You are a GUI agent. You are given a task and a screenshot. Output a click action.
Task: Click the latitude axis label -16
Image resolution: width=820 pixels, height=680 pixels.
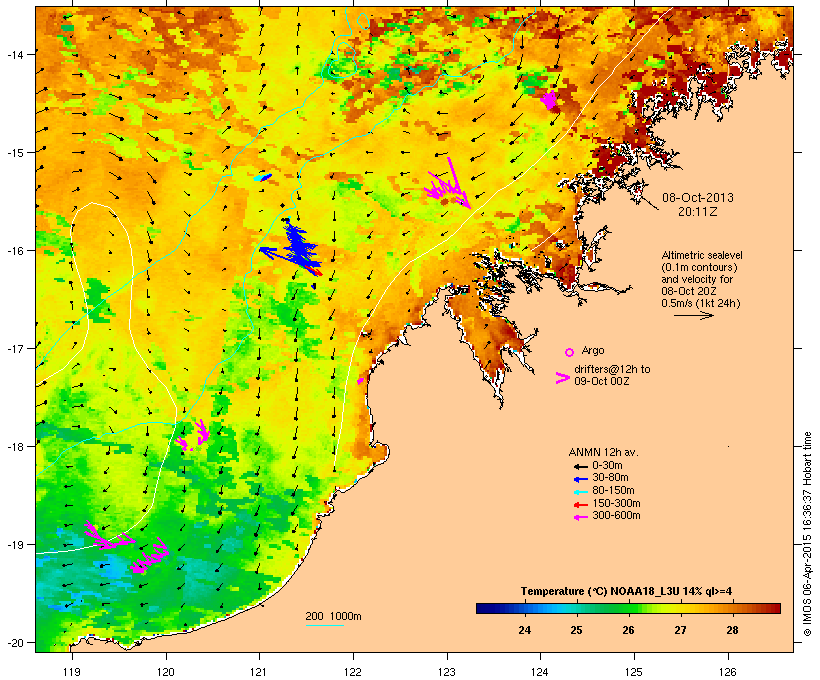(15, 251)
